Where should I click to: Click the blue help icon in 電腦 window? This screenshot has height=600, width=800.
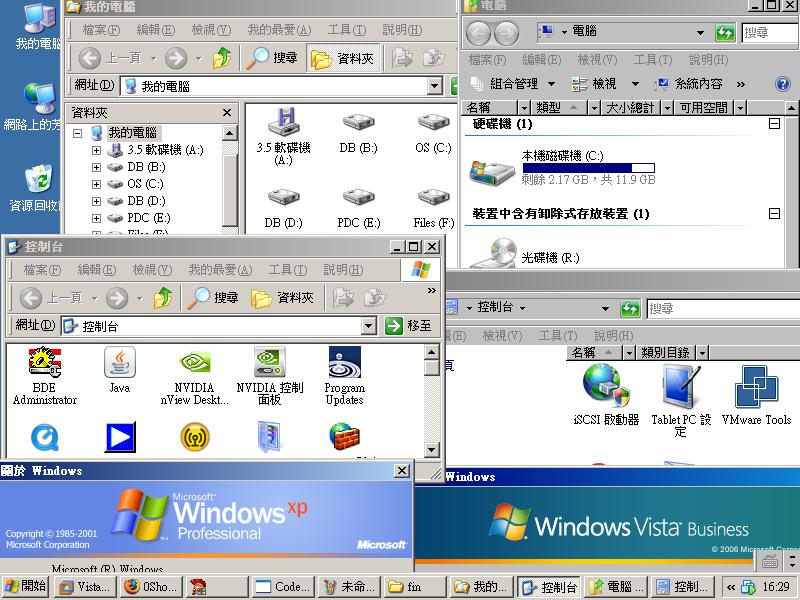[x=783, y=84]
